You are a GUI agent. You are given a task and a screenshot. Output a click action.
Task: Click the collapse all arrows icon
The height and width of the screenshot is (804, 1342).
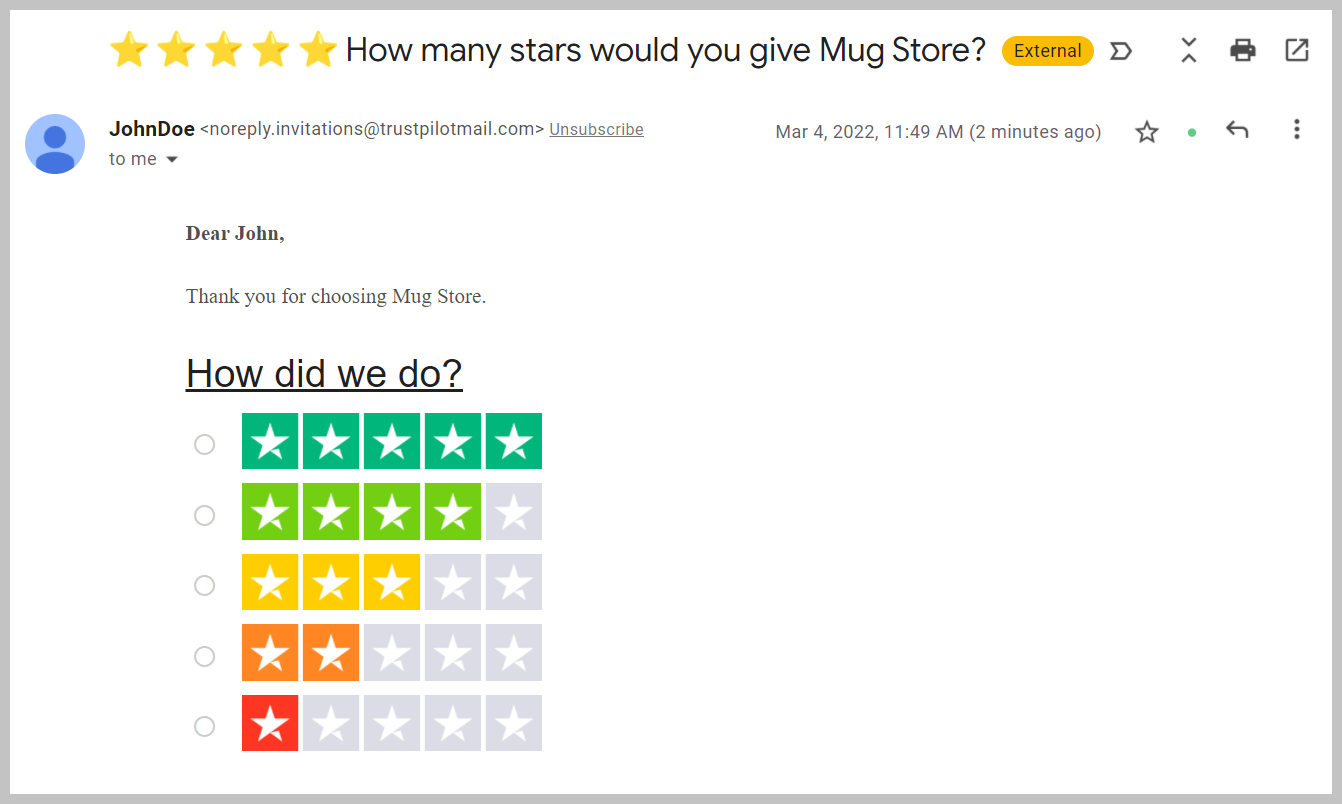pos(1188,50)
